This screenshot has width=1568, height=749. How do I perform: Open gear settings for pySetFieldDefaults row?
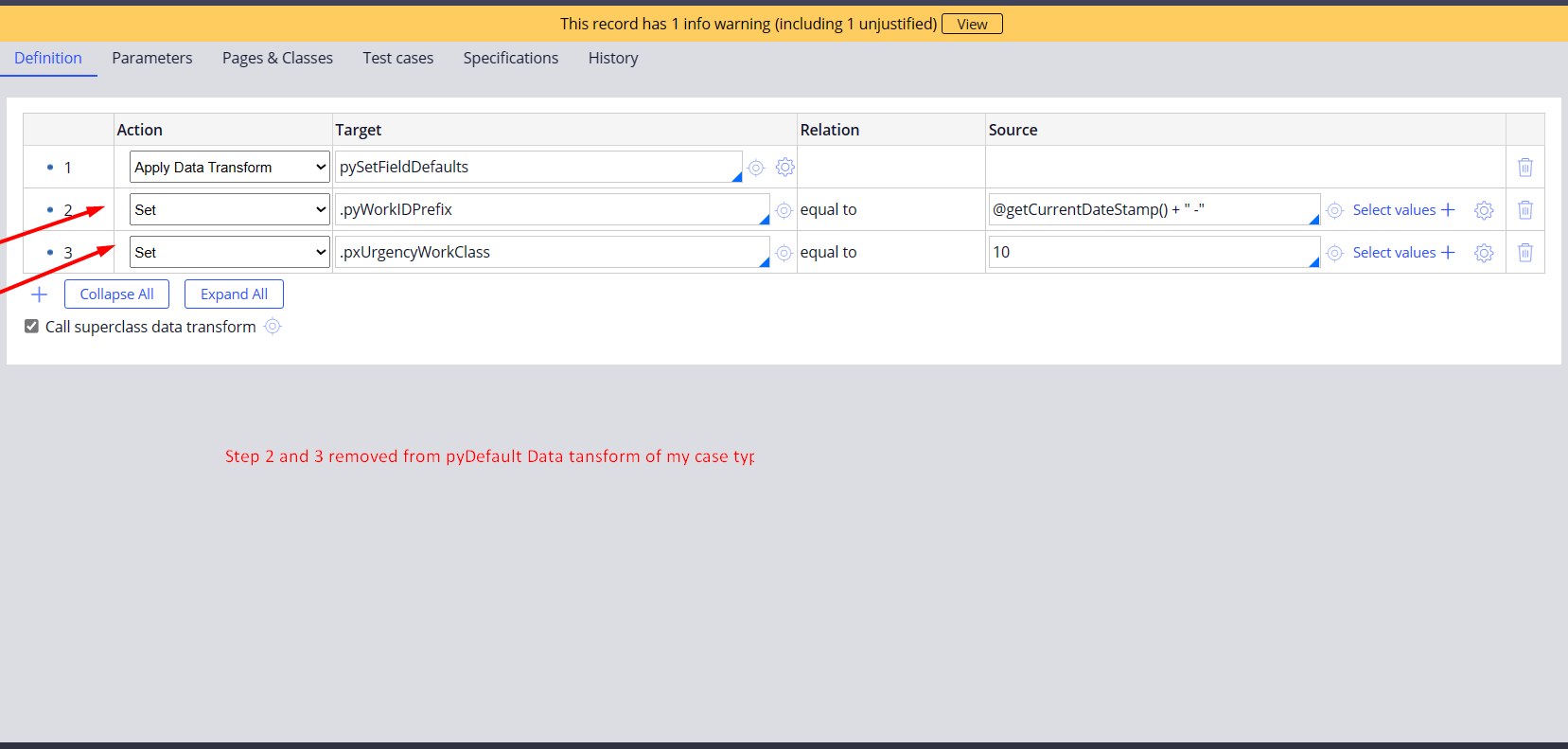click(x=785, y=168)
